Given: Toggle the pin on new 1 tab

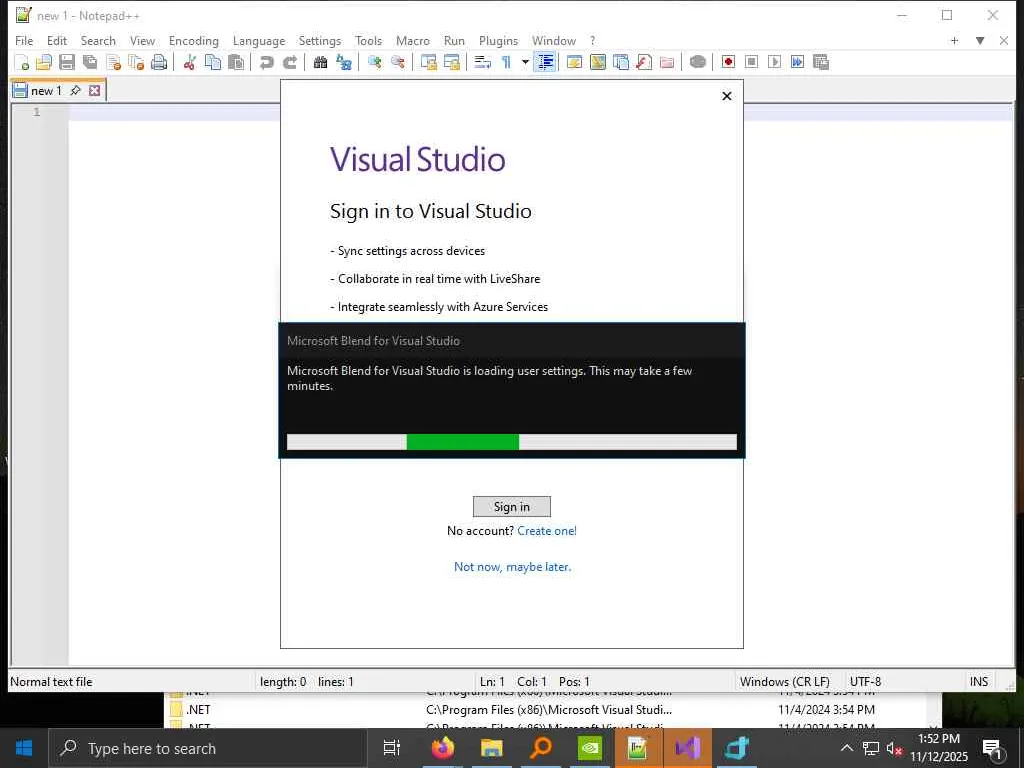Looking at the screenshot, I should pos(75,90).
